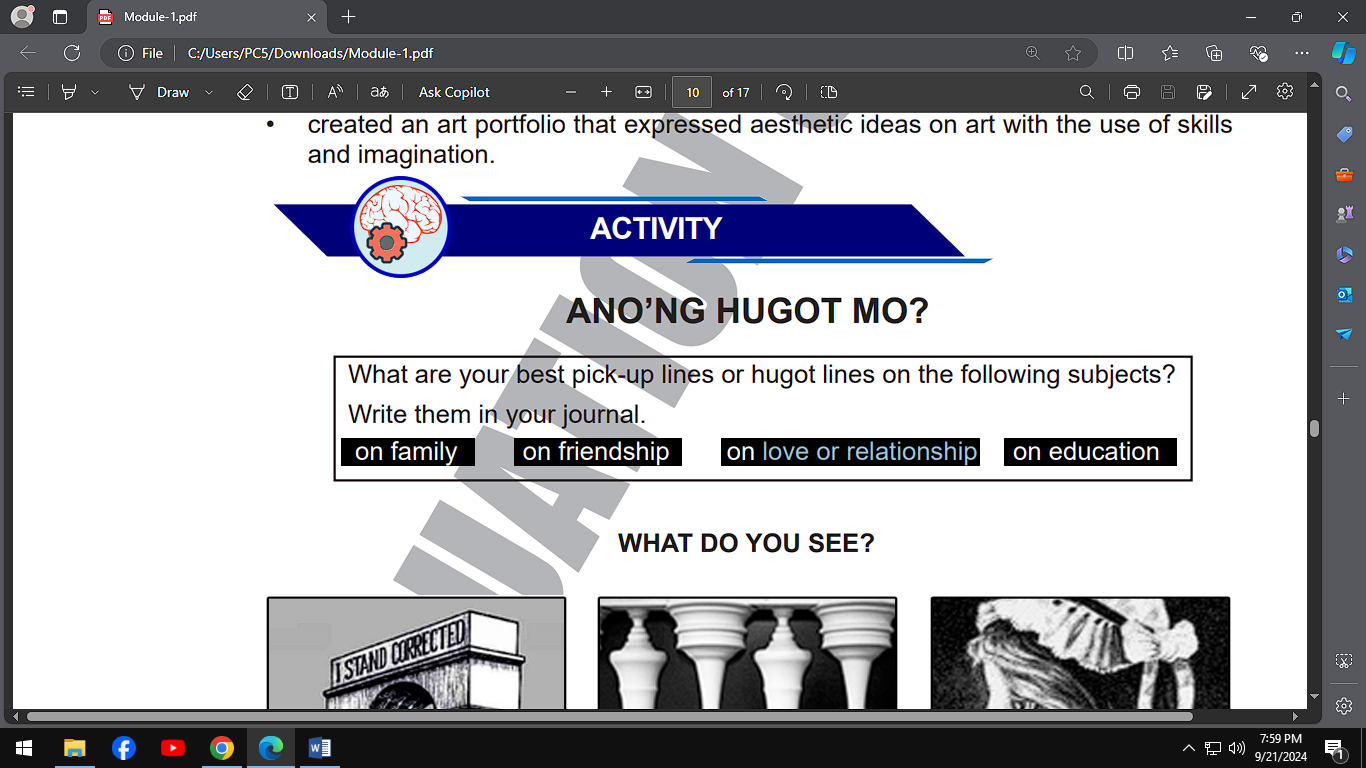
Task: Open the Games chess icon in sidebar
Action: tap(1344, 214)
